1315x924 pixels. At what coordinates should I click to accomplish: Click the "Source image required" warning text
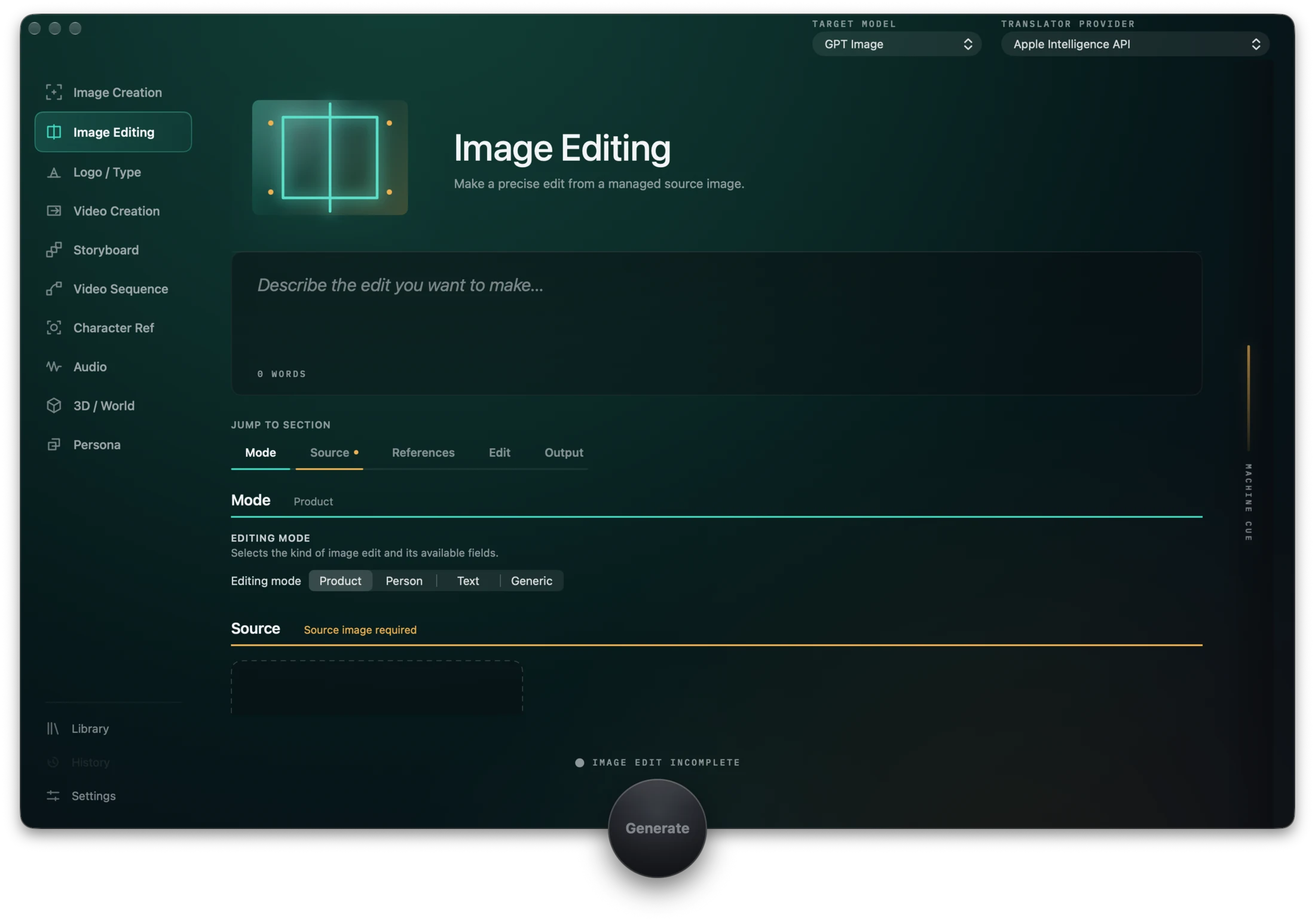click(360, 629)
